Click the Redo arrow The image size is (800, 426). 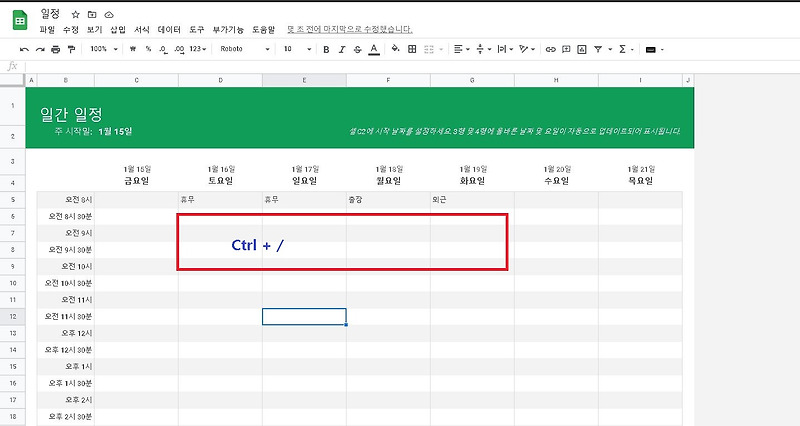click(x=40, y=49)
